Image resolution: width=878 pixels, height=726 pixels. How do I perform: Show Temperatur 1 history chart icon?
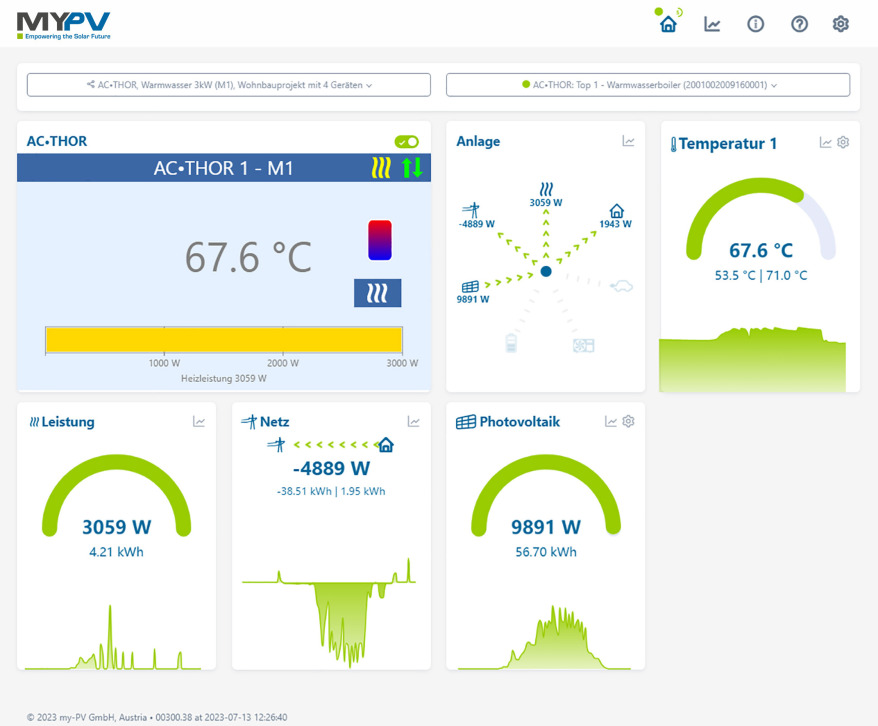pyautogui.click(x=825, y=142)
